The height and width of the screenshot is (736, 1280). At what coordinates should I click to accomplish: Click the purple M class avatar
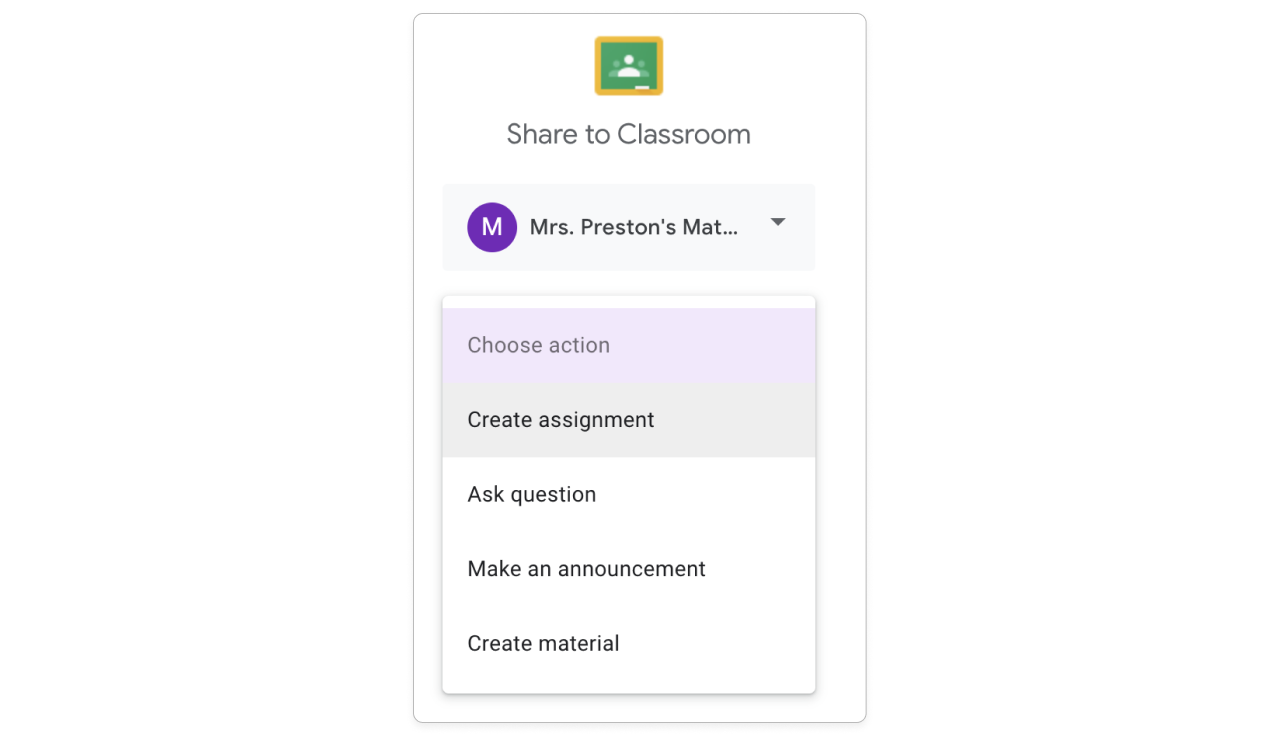click(492, 227)
